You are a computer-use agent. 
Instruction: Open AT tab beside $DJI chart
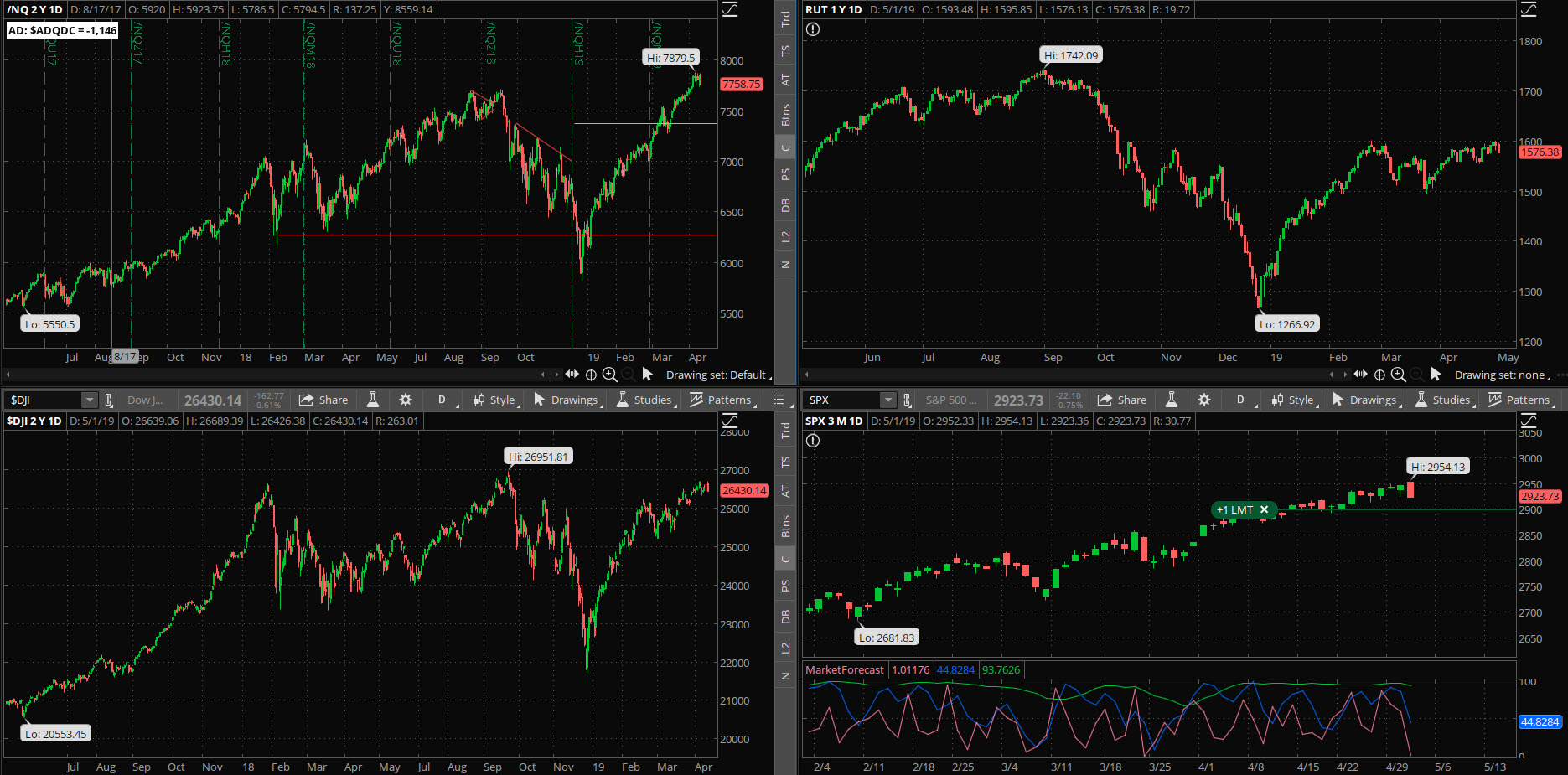coord(785,492)
